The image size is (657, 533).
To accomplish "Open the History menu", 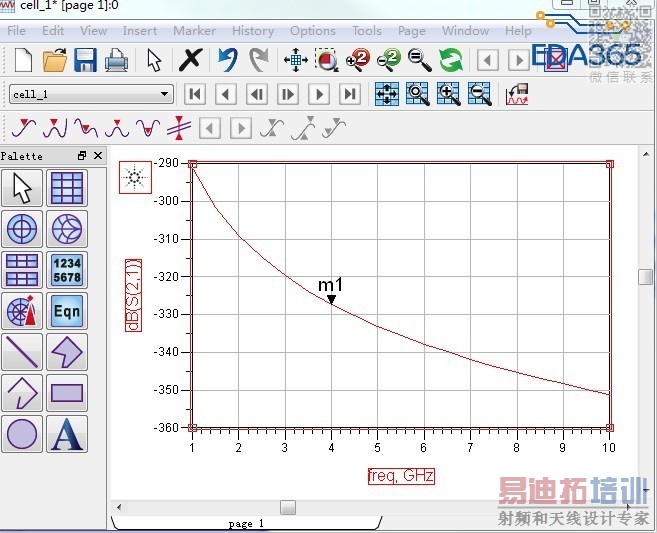I will coord(253,31).
